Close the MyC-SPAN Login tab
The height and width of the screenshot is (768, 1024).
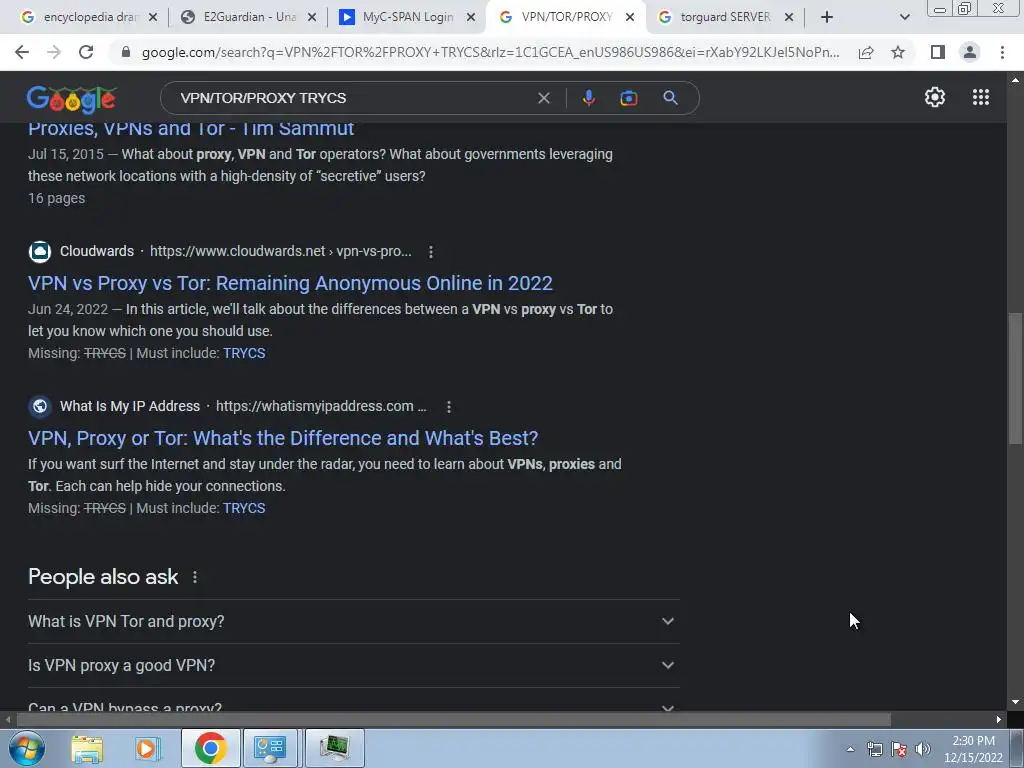coord(471,17)
